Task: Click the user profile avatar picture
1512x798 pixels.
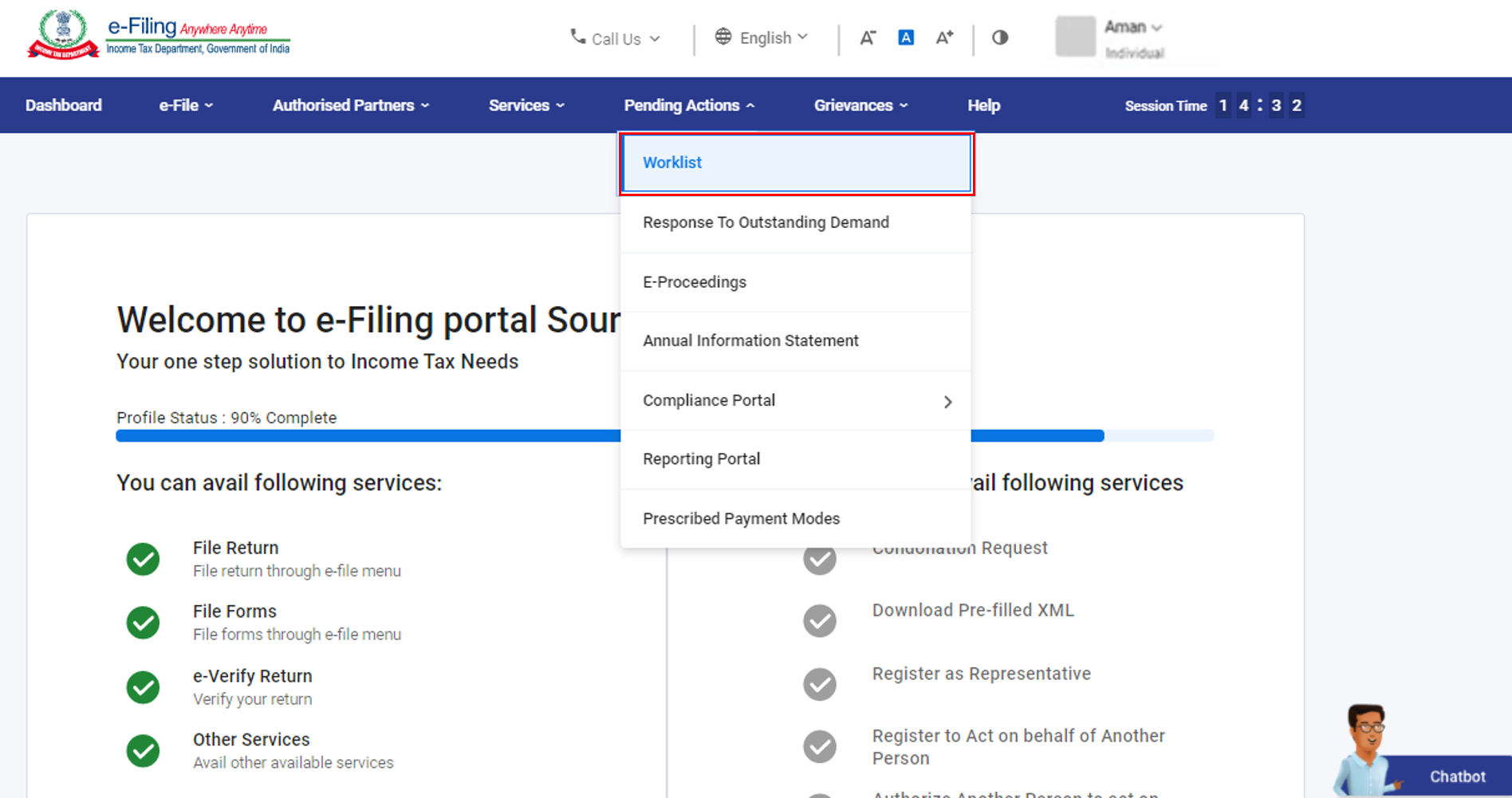Action: (1075, 37)
